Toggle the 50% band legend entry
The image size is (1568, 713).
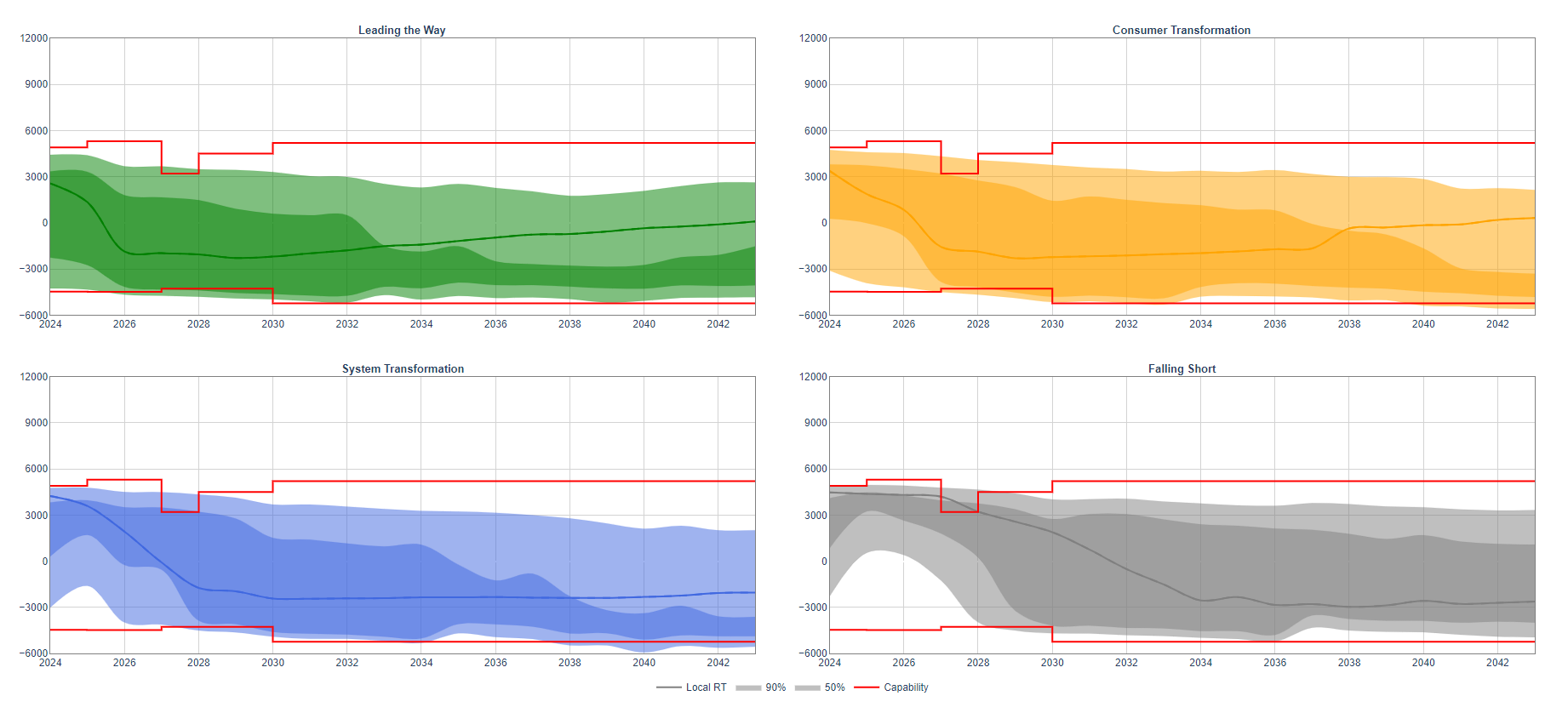tap(820, 687)
